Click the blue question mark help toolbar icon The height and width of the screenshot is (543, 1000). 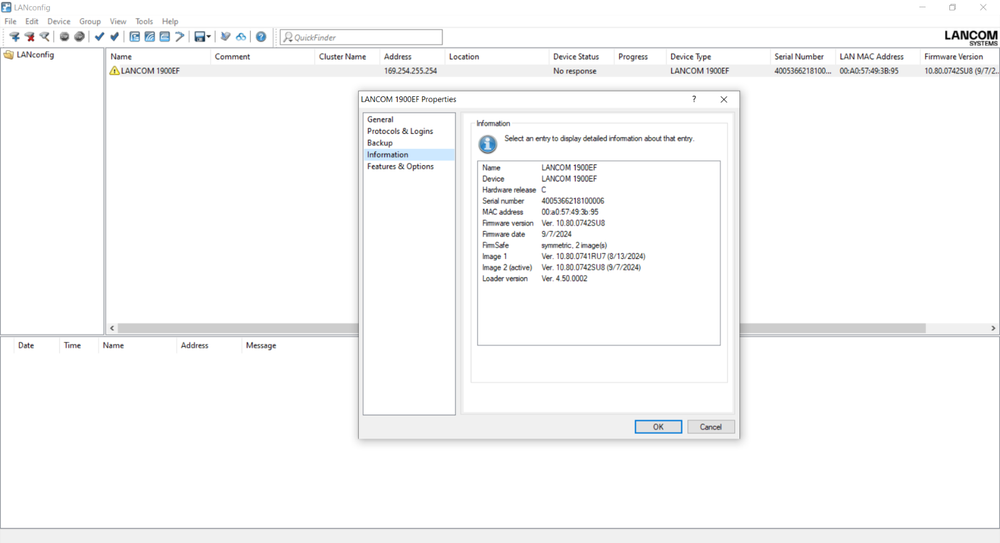(x=261, y=37)
